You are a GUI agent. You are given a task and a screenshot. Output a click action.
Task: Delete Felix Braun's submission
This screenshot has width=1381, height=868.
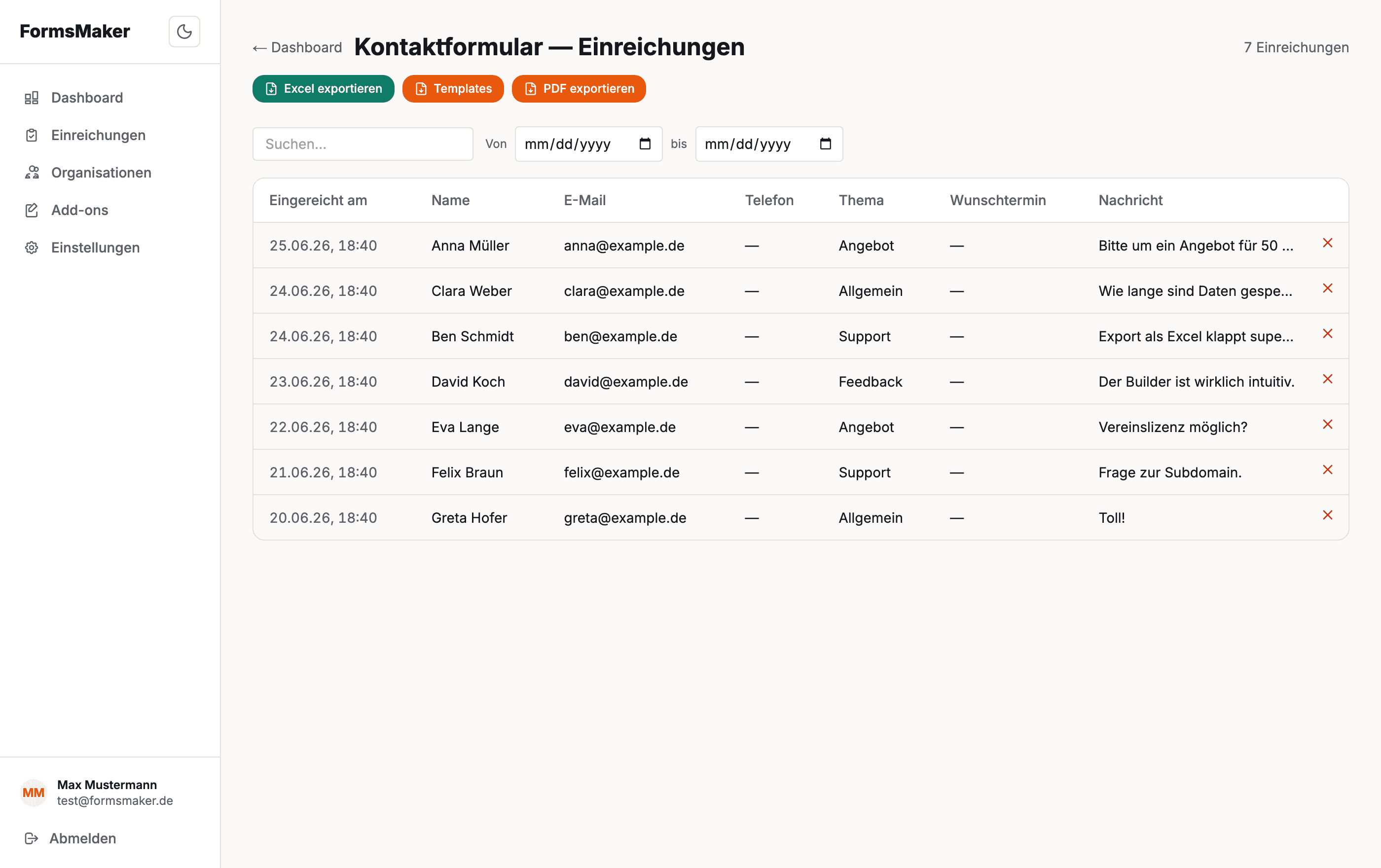[1327, 470]
